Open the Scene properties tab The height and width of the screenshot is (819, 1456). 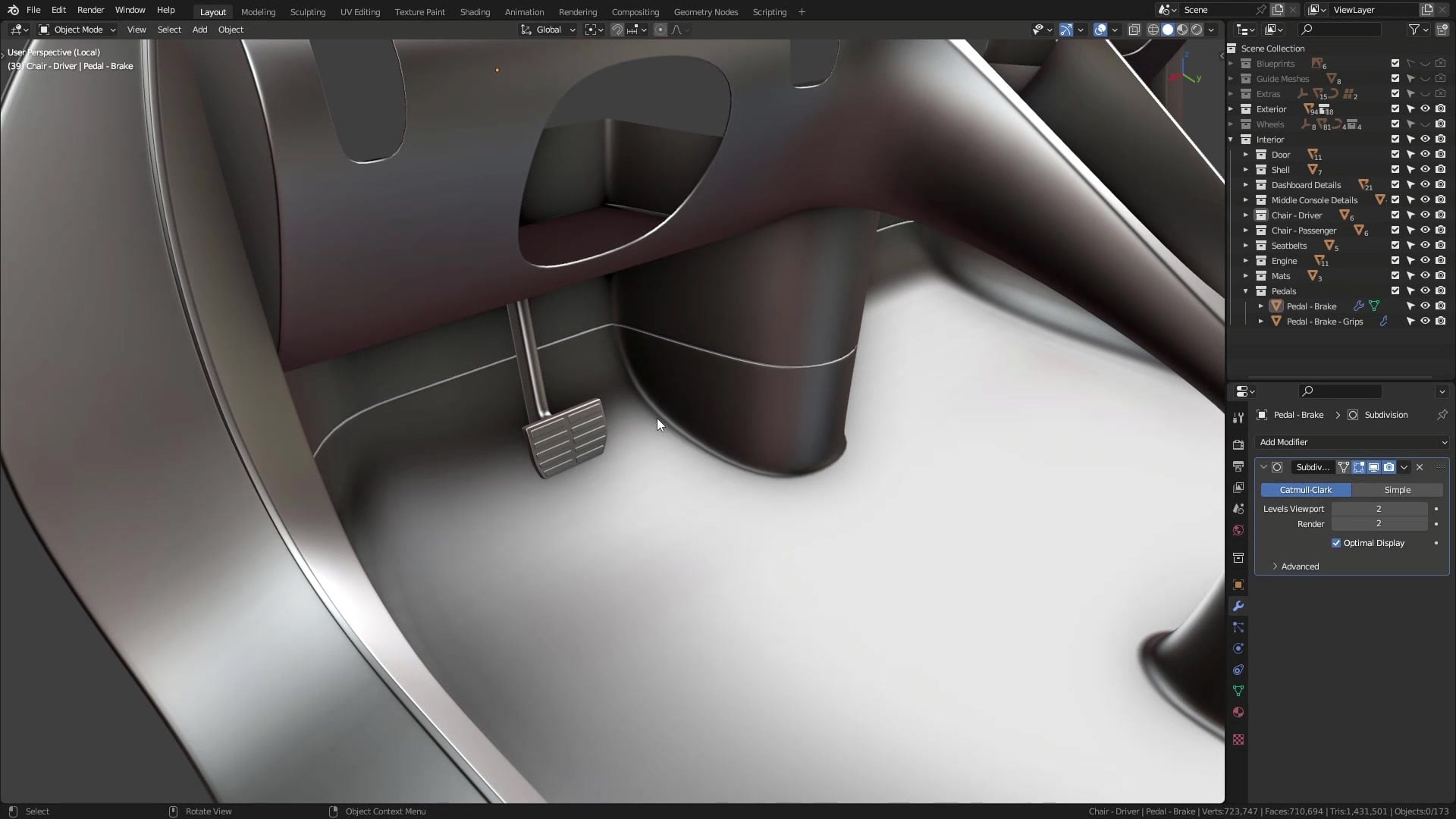tap(1238, 509)
